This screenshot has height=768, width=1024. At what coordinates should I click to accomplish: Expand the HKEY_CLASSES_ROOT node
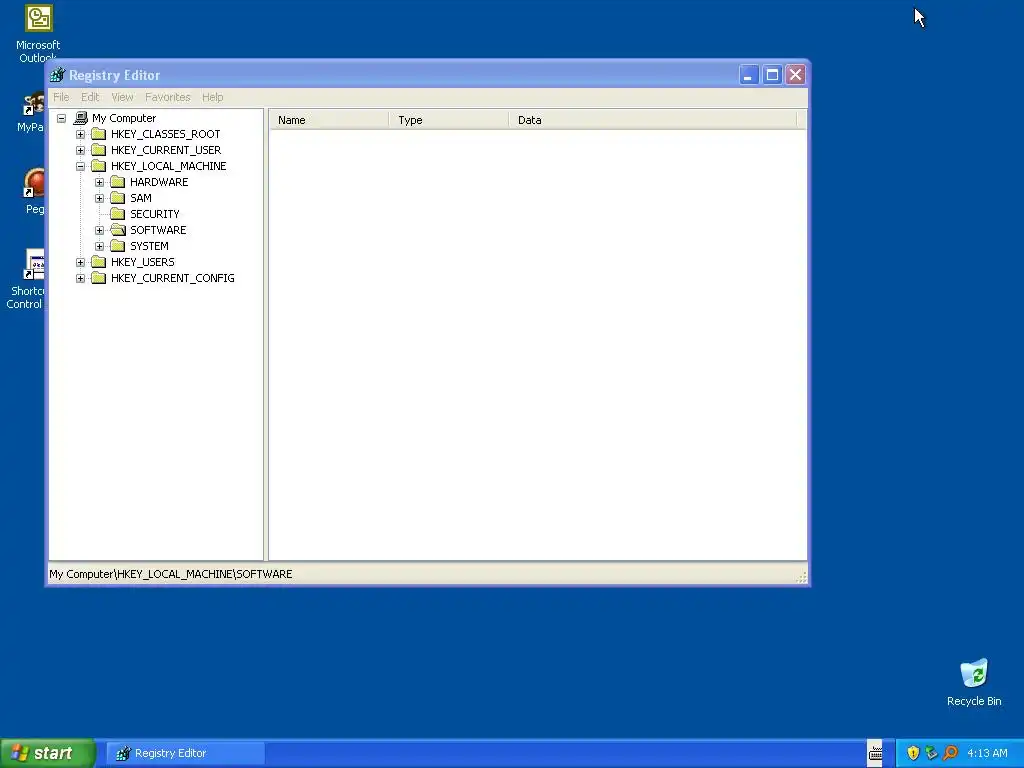(80, 135)
